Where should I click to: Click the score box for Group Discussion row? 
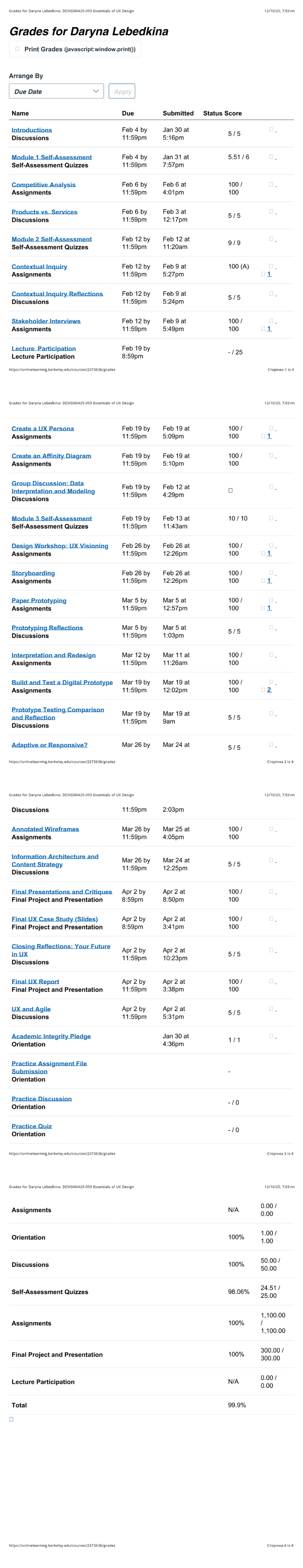[231, 491]
